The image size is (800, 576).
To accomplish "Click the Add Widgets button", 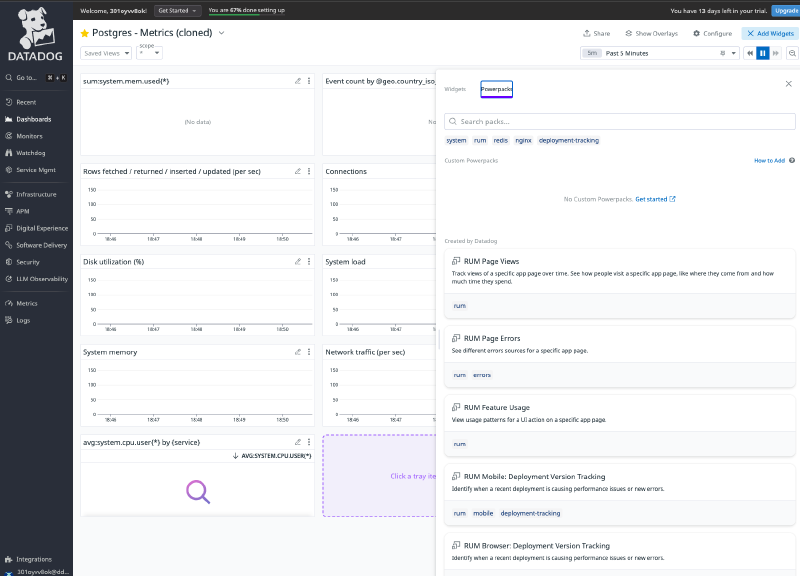I will click(770, 33).
